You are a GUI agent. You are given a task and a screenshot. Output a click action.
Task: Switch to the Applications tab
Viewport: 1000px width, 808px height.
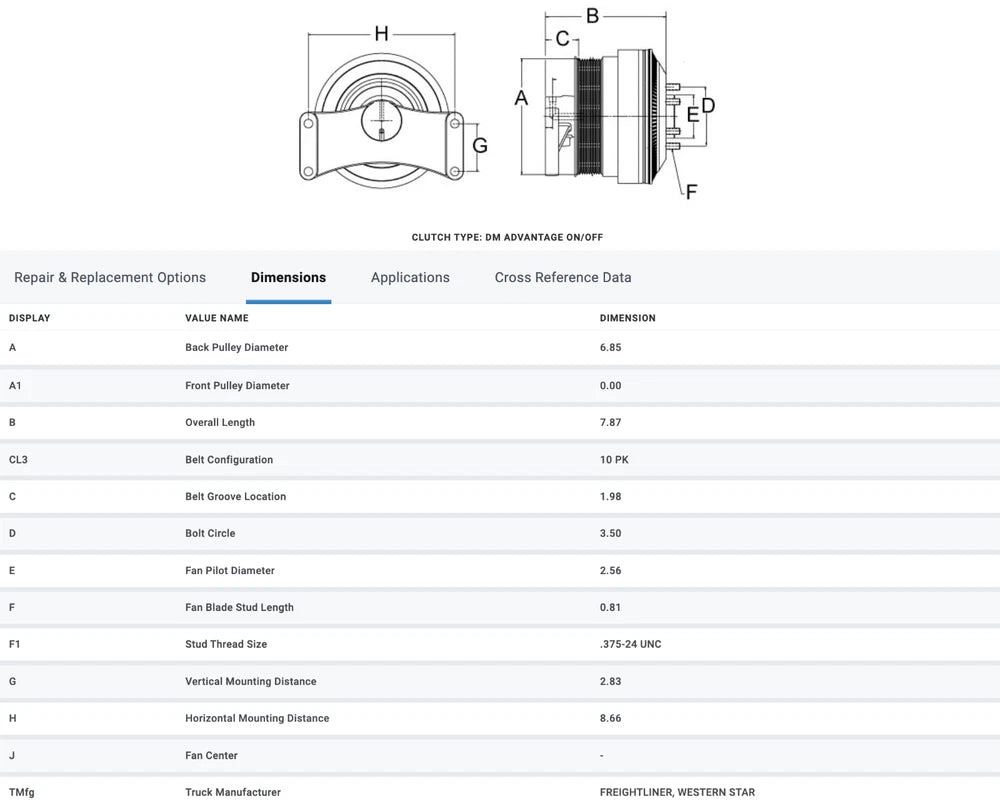click(410, 278)
